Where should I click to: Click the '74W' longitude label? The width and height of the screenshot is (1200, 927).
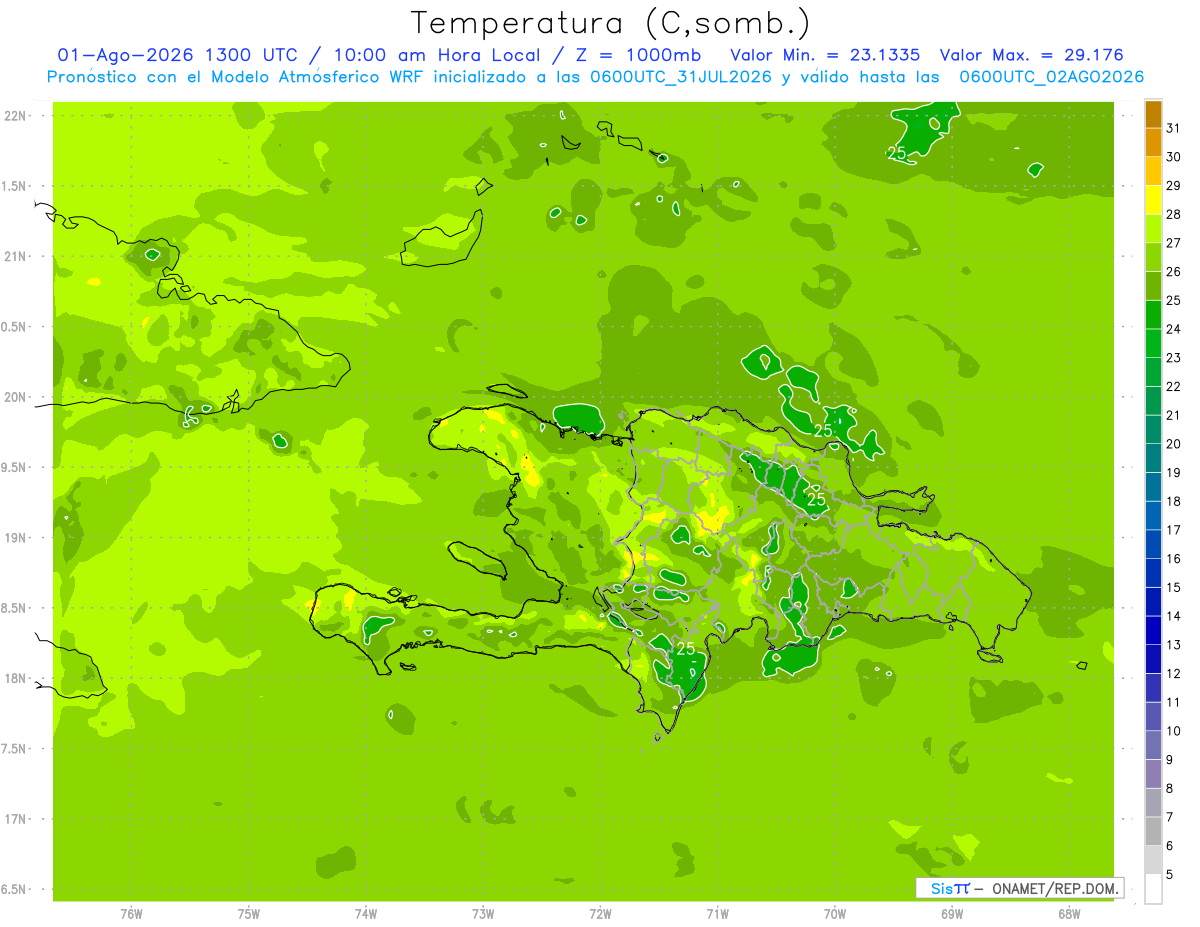pos(366,913)
